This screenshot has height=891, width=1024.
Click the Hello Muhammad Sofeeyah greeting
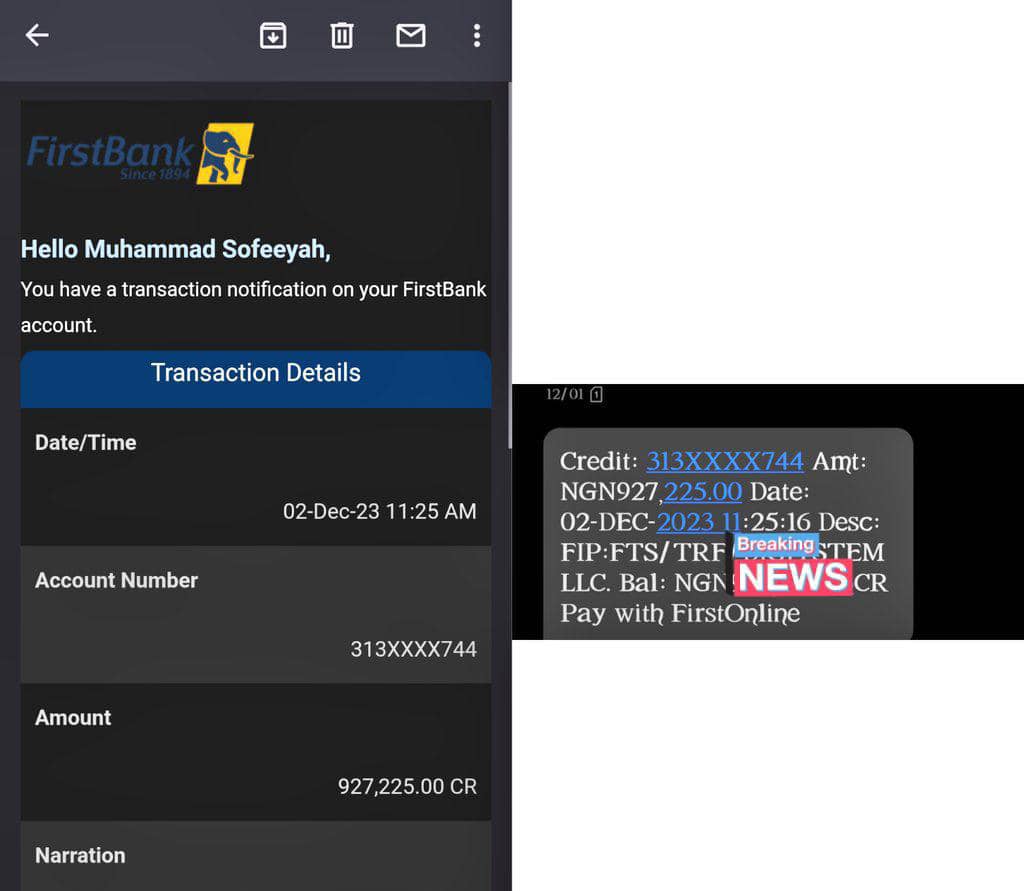click(175, 249)
